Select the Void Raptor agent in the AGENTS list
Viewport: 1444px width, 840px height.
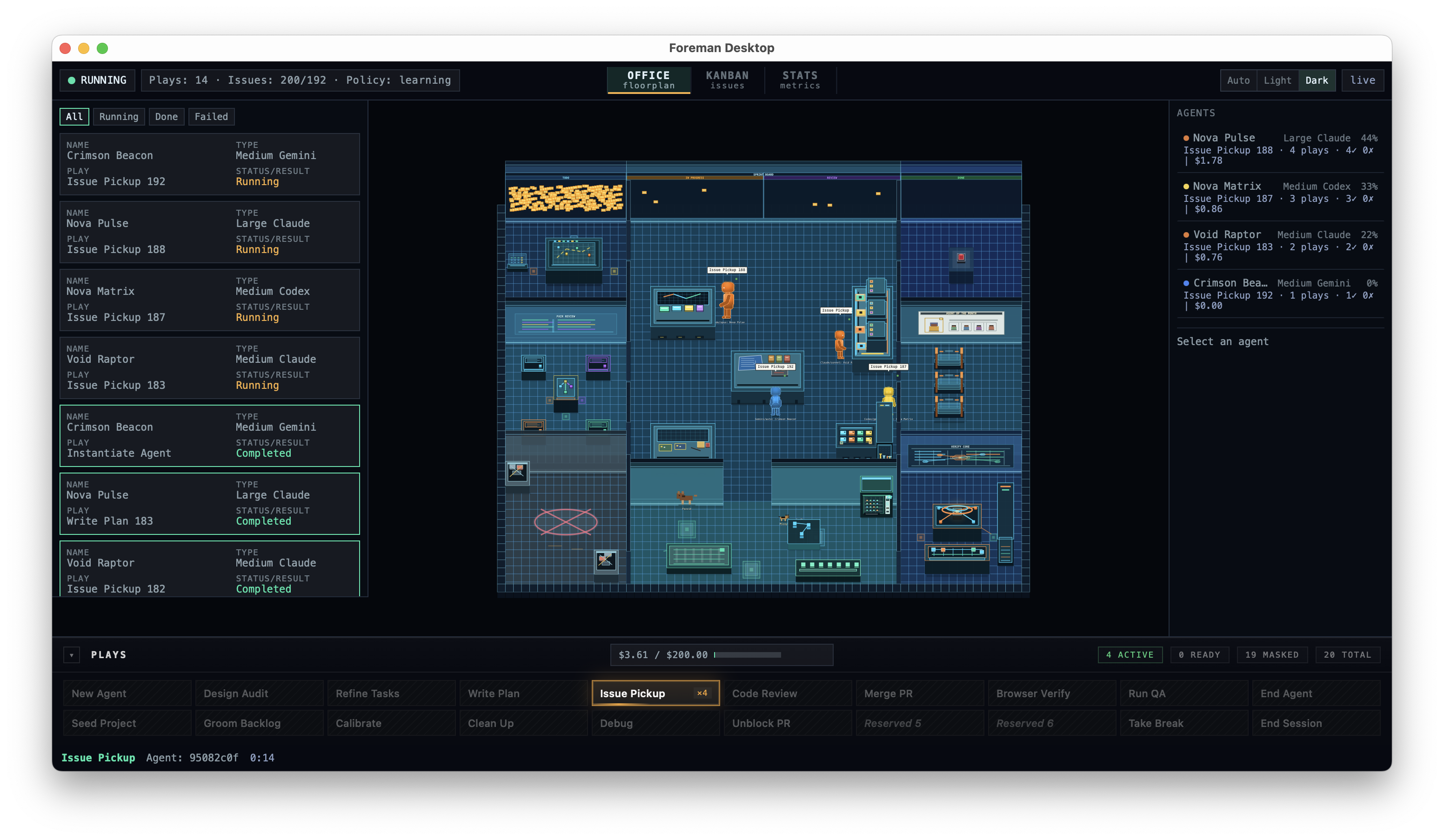click(1280, 246)
